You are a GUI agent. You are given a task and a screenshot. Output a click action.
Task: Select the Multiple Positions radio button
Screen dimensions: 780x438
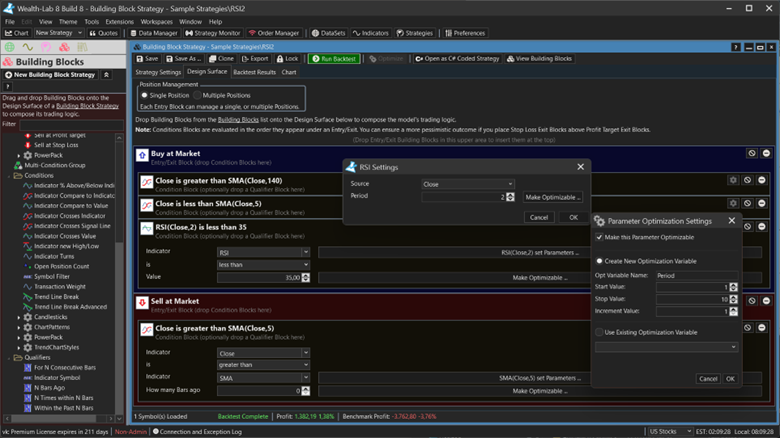click(196, 95)
